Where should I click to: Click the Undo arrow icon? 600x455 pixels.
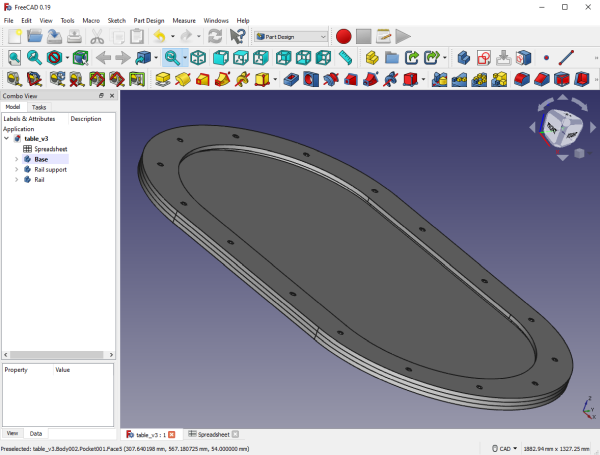point(160,36)
